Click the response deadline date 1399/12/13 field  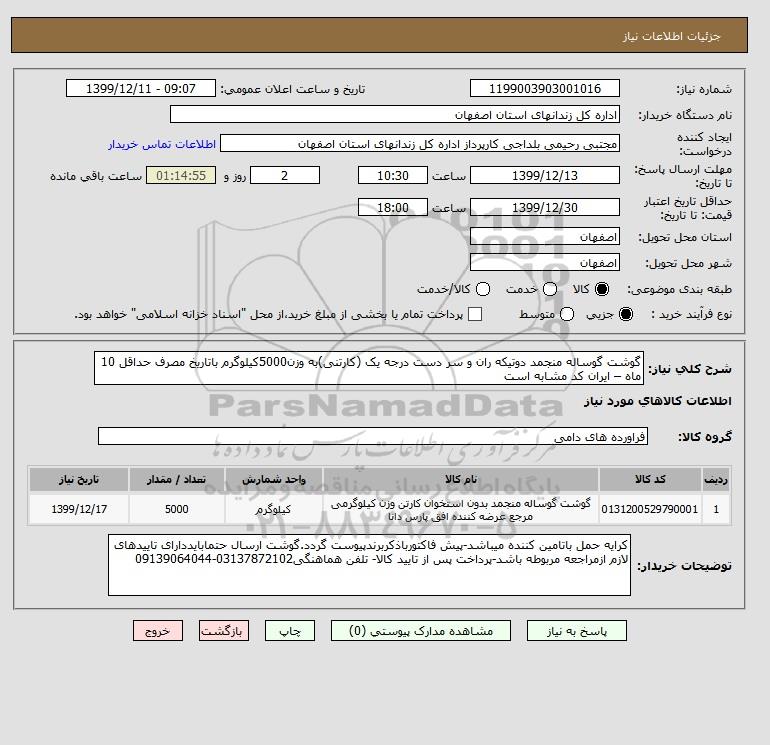[x=545, y=175]
